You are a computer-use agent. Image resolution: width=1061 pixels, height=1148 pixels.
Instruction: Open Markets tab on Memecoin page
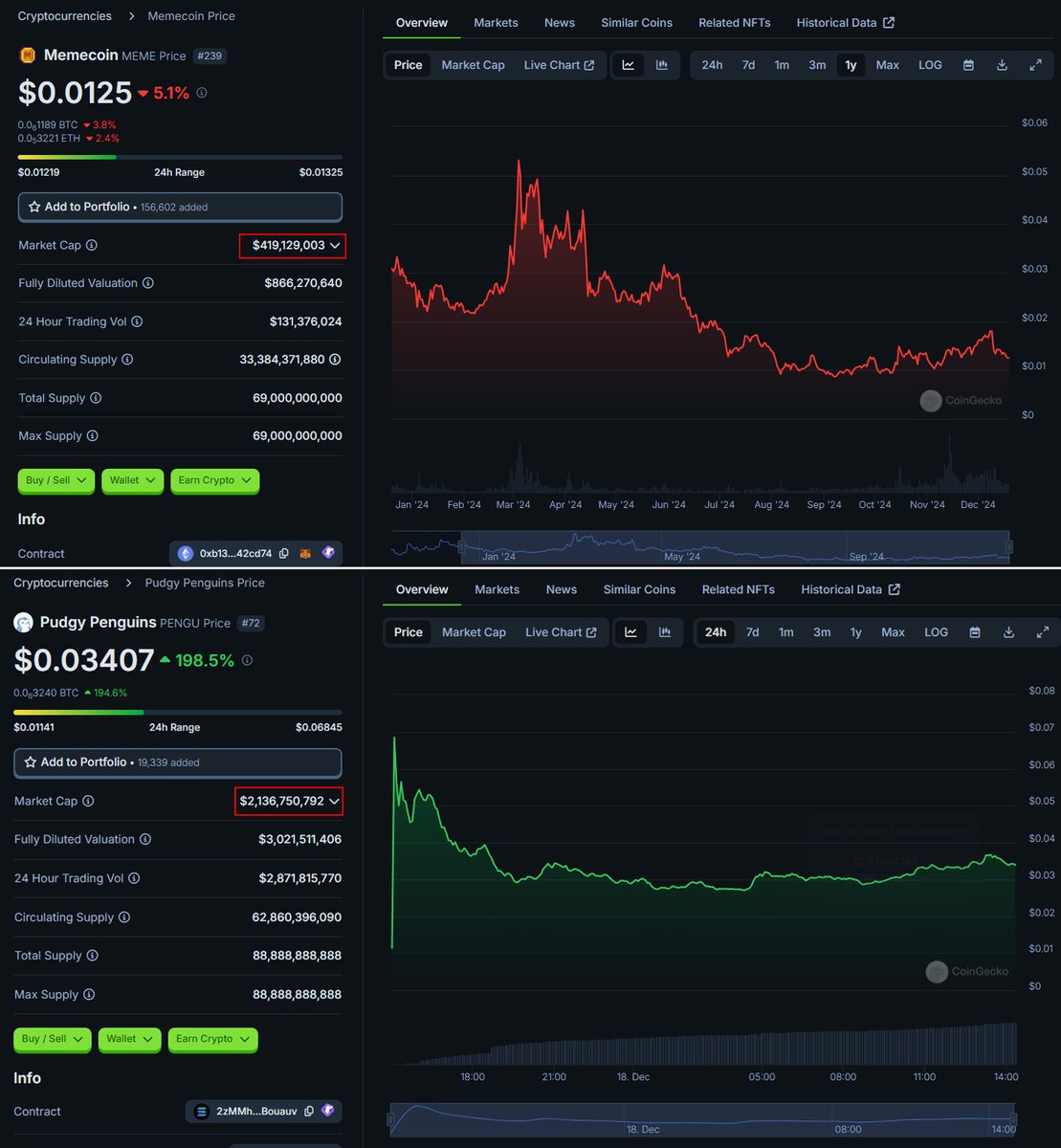pyautogui.click(x=496, y=23)
